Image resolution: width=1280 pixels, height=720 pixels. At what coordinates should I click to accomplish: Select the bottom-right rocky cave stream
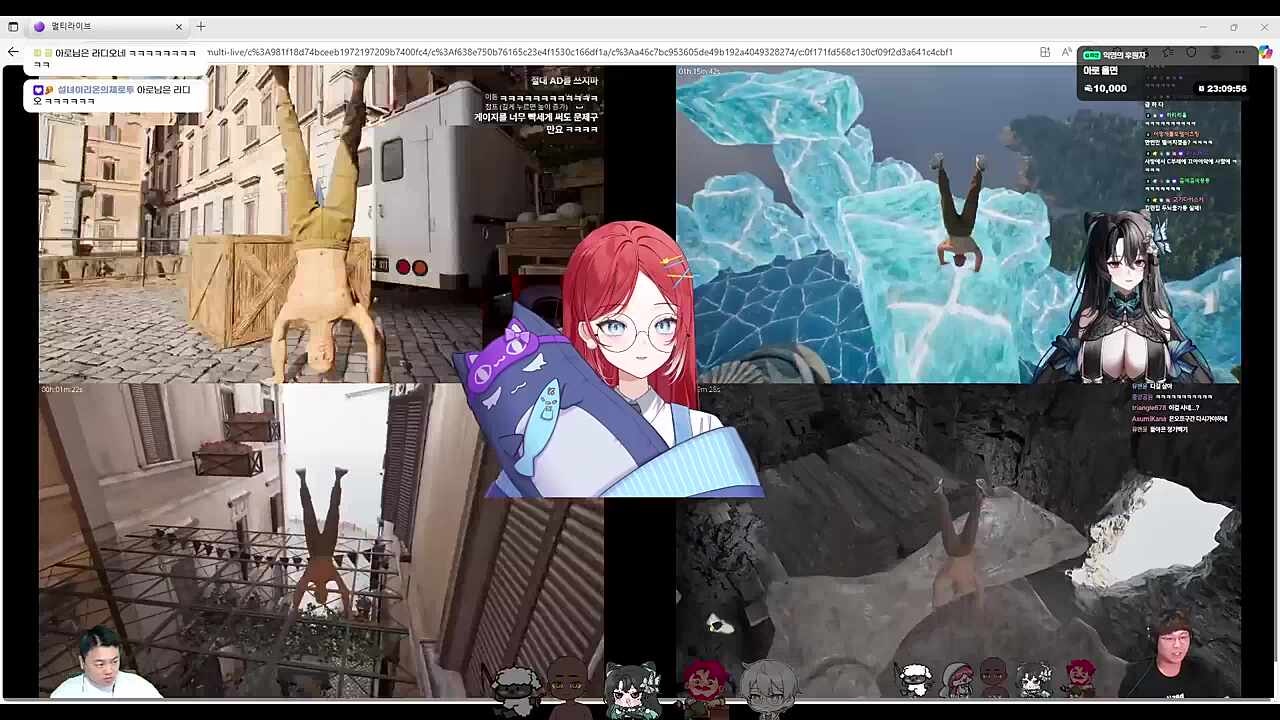[x=958, y=540]
